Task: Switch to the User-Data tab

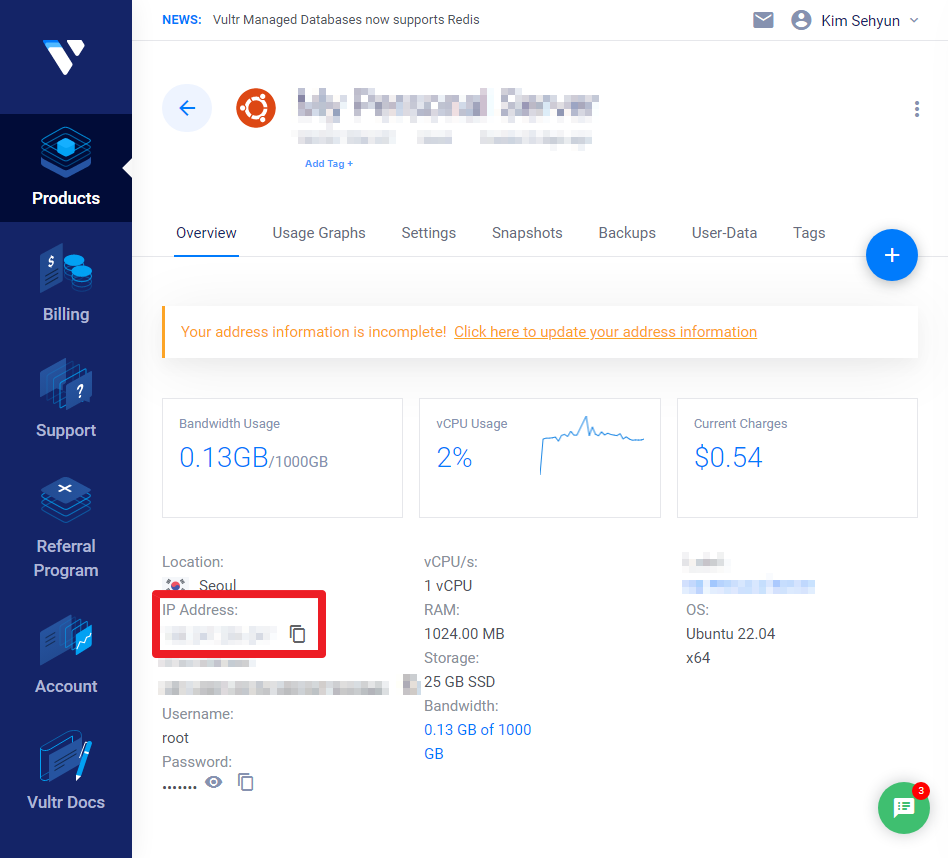Action: click(724, 233)
